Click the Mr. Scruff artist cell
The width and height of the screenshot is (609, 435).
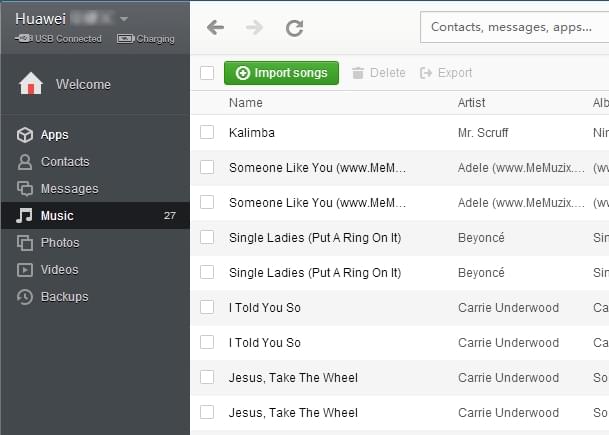point(483,133)
